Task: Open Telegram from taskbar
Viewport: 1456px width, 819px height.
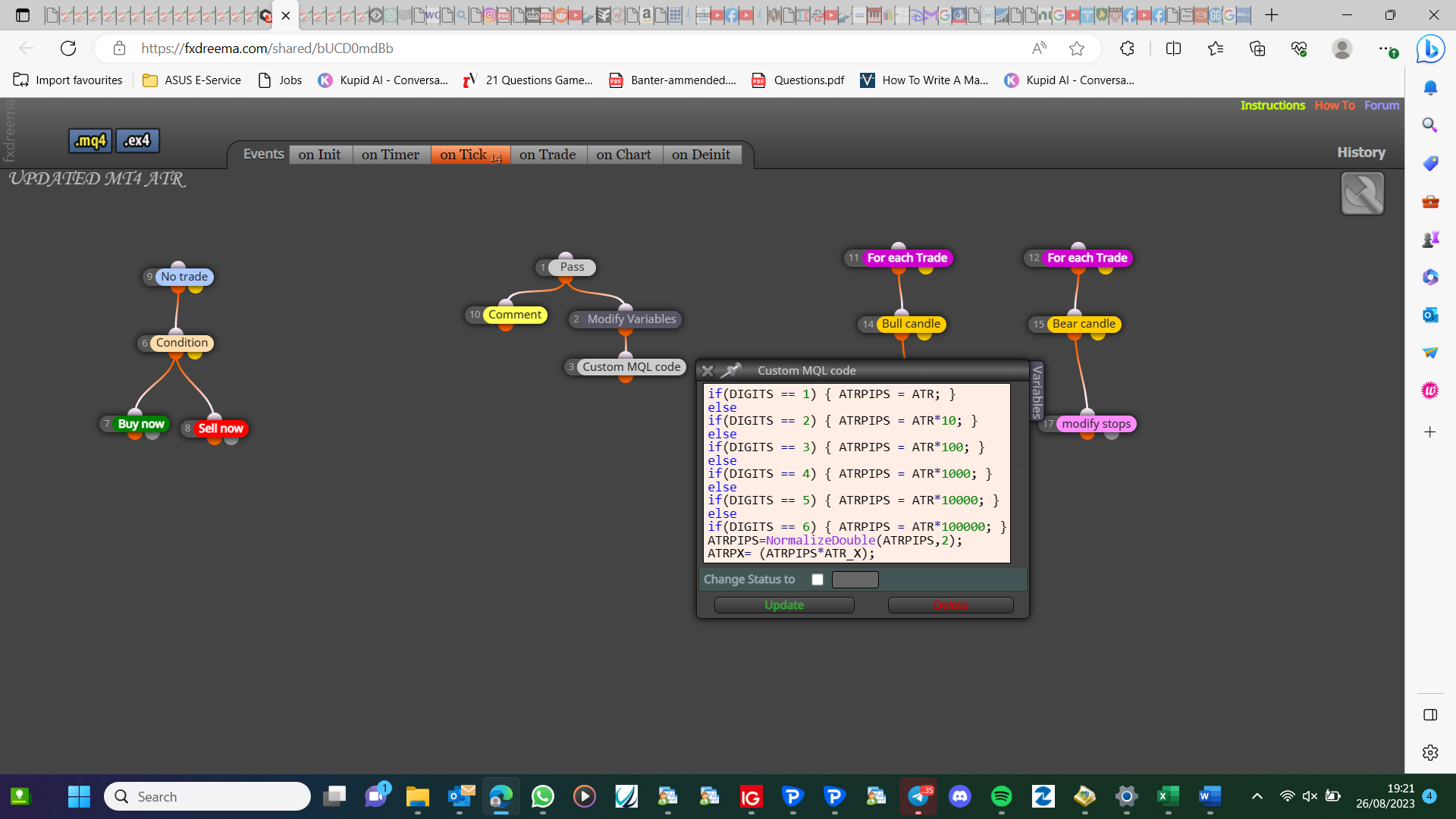Action: pos(918,796)
